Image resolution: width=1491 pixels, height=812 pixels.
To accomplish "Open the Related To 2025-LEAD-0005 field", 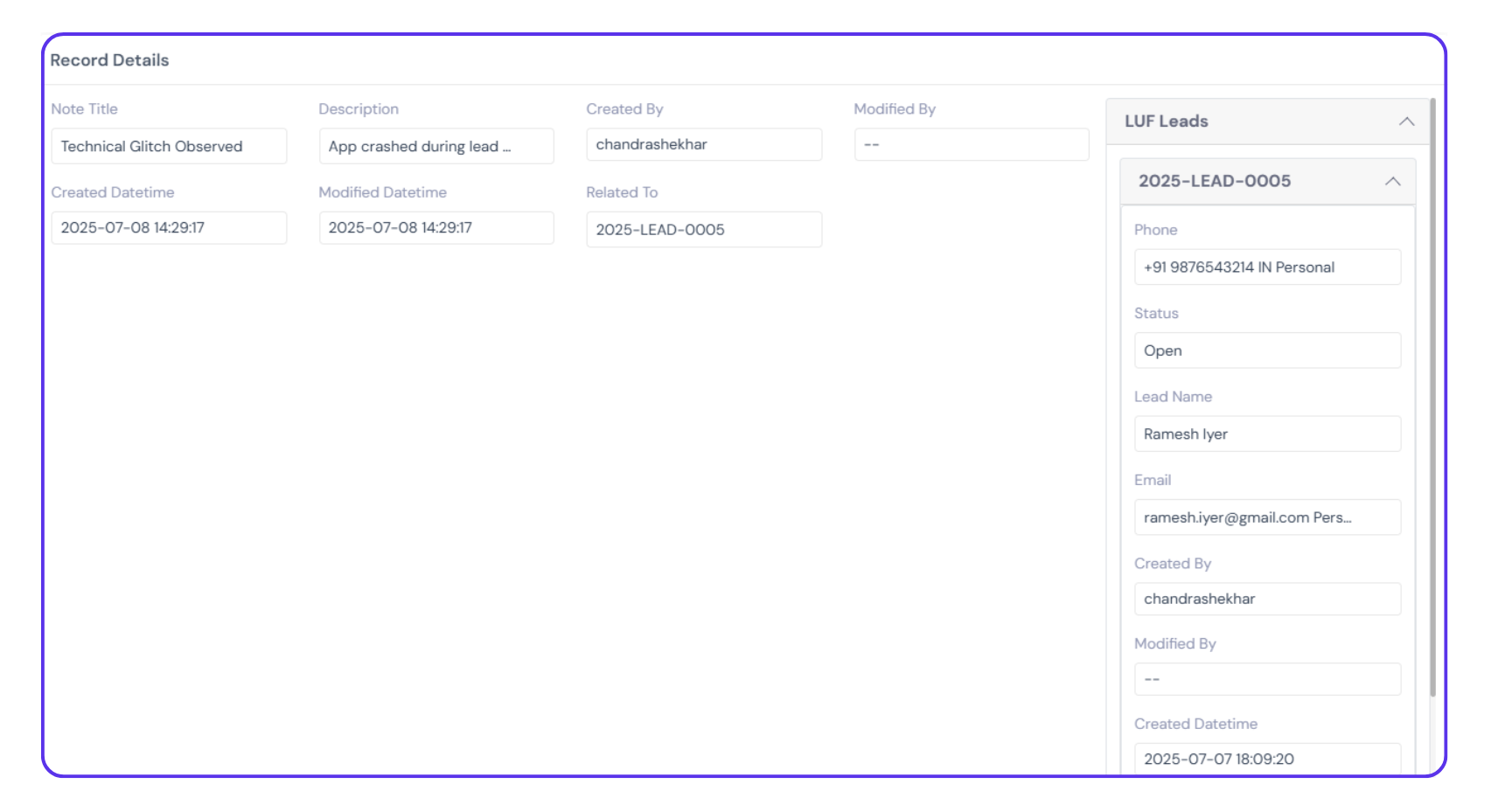I will click(703, 229).
